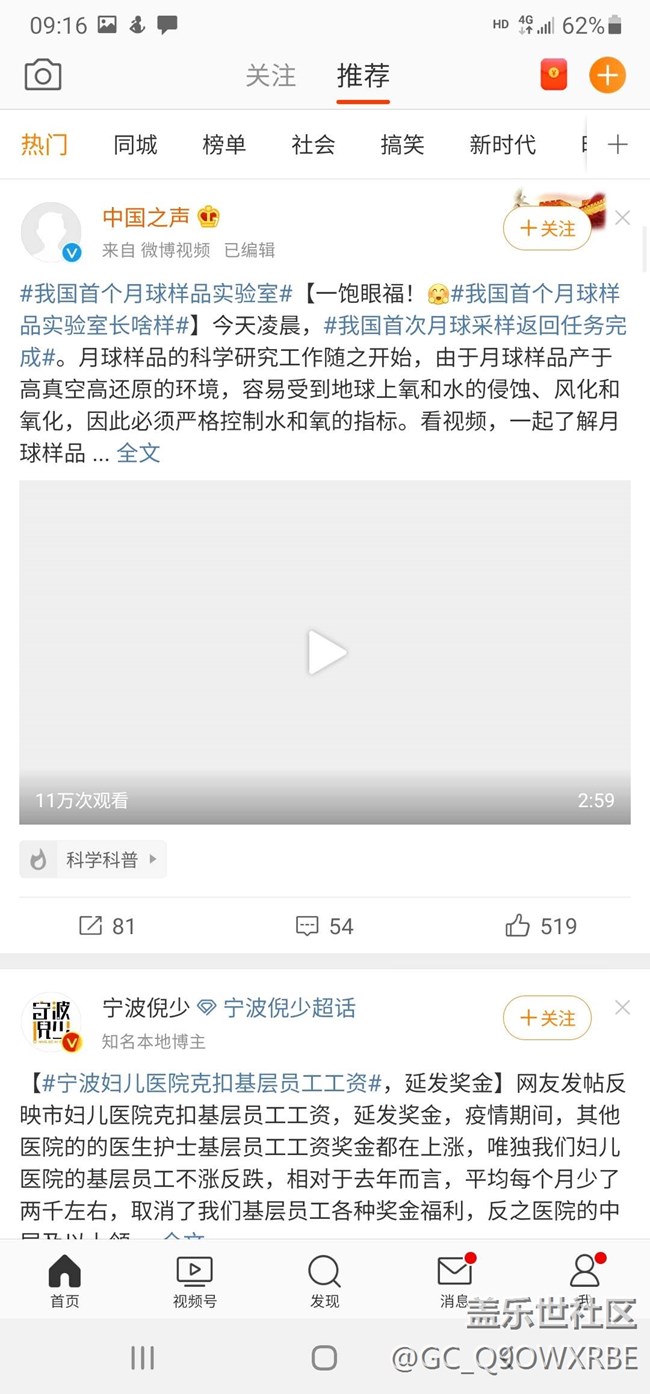The height and width of the screenshot is (1394, 650).
Task: Expand full text via 全文 link
Action: 138,453
